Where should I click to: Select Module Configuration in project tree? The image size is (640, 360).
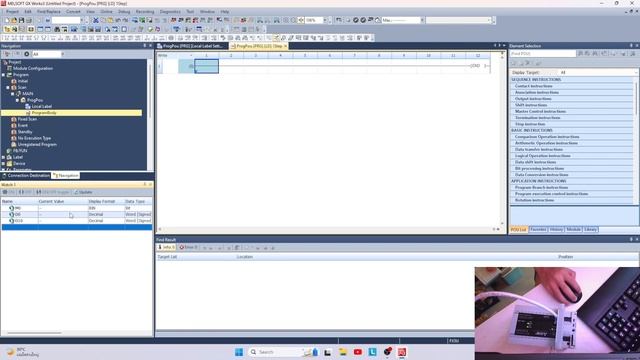coord(33,69)
